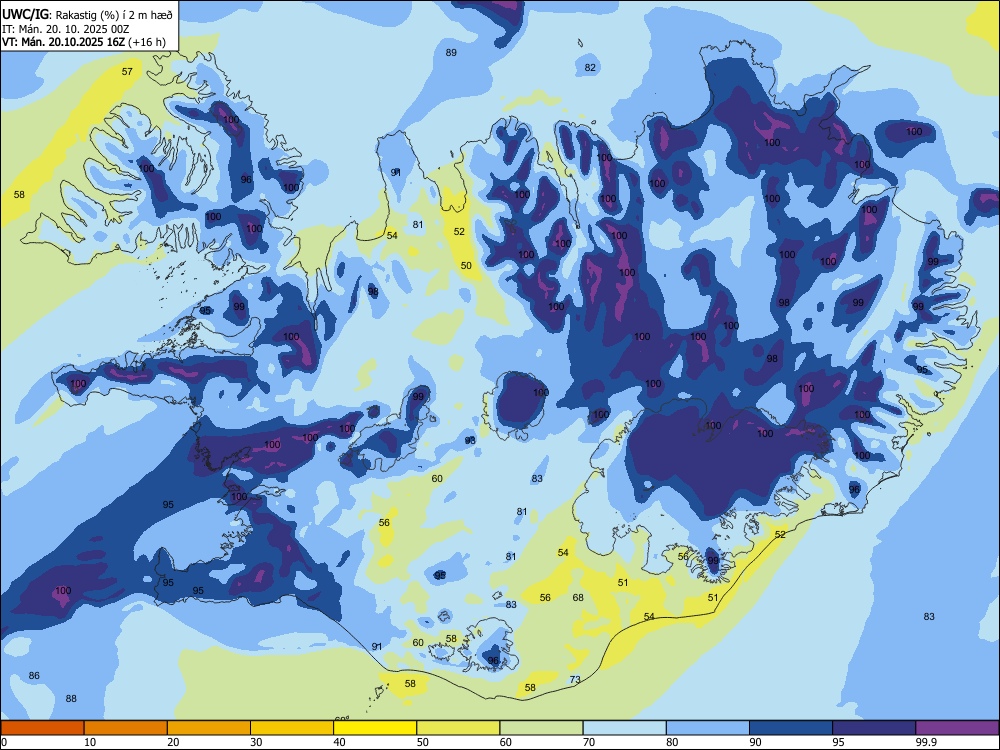Select the bright yellow 40–50 legend segment

[375, 728]
